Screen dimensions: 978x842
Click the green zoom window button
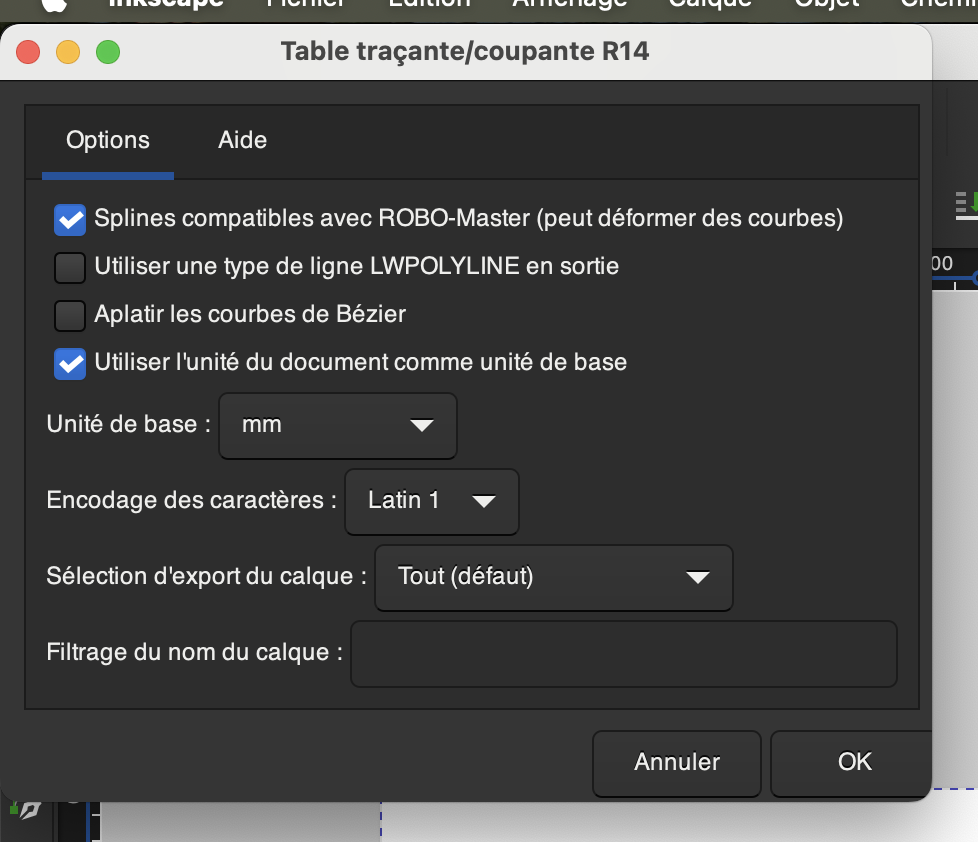pyautogui.click(x=107, y=51)
